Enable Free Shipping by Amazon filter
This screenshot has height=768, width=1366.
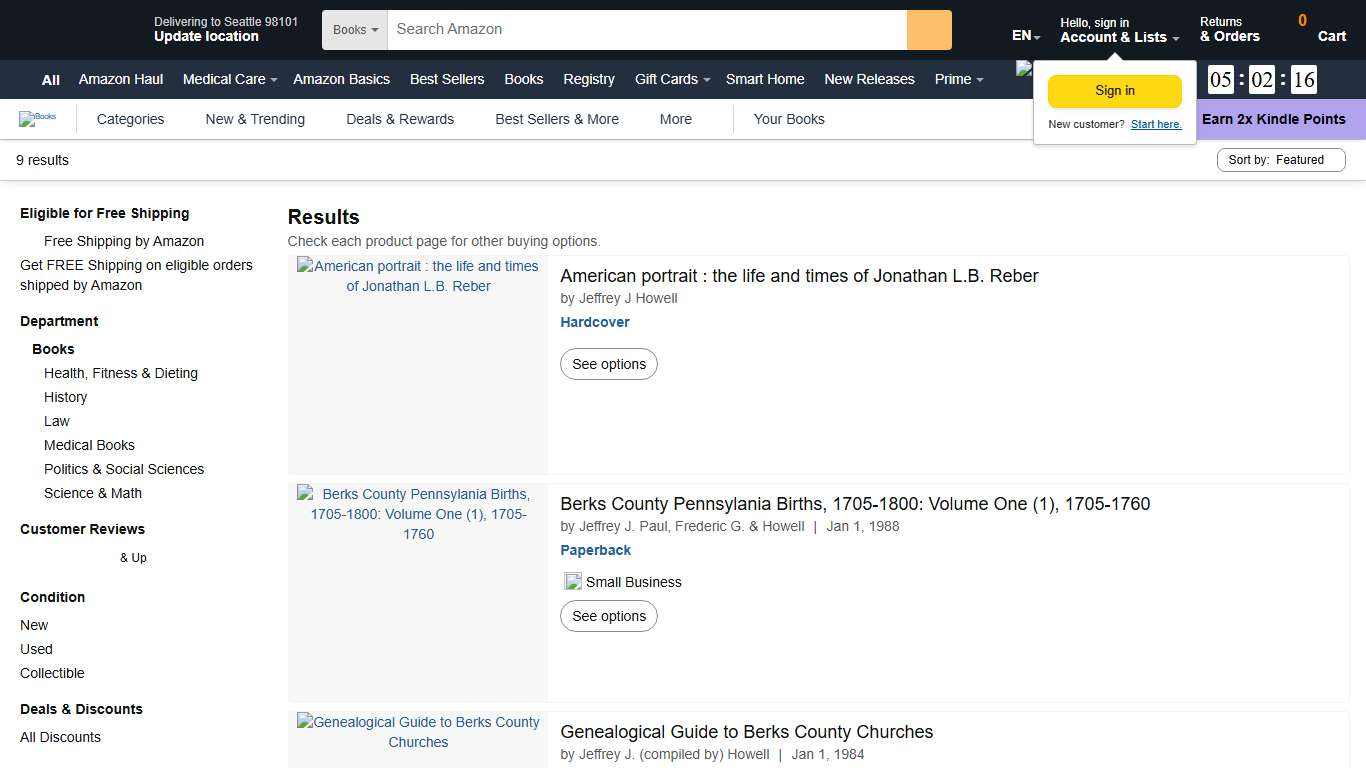(123, 241)
